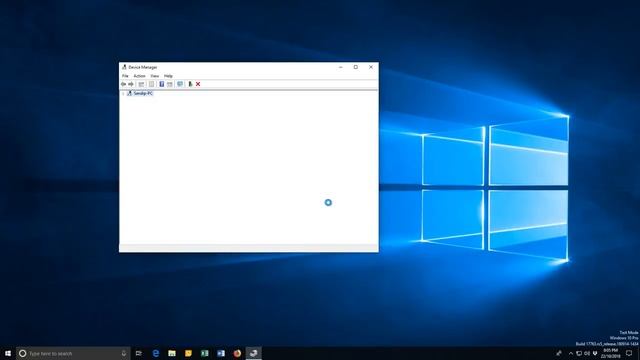Click the shield security icon in tray
The width and height of the screenshot is (640, 360).
click(x=595, y=353)
